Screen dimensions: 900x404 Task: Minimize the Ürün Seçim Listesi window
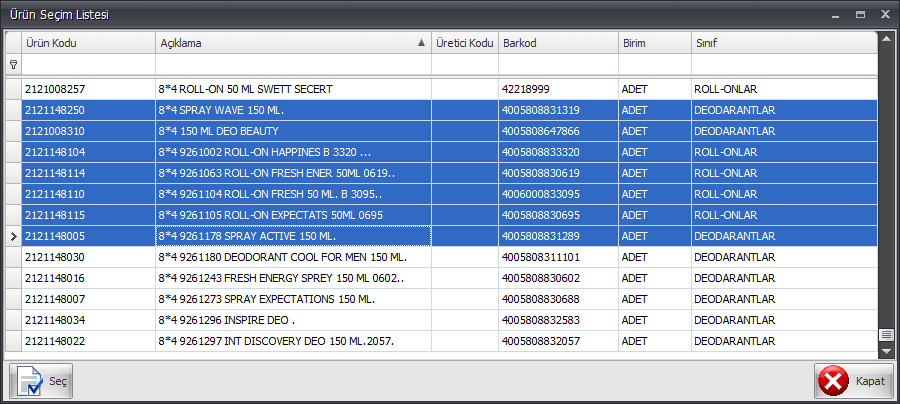coord(834,15)
